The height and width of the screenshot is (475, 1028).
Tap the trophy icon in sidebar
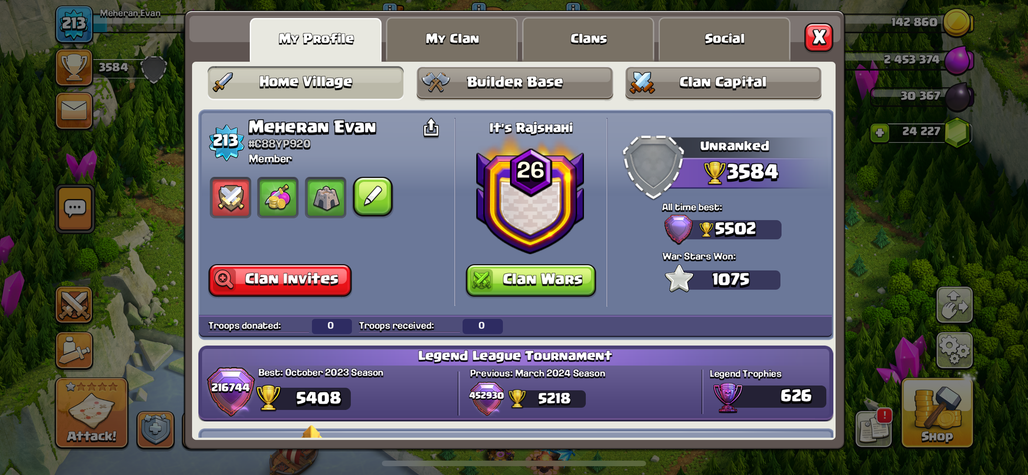click(x=74, y=67)
